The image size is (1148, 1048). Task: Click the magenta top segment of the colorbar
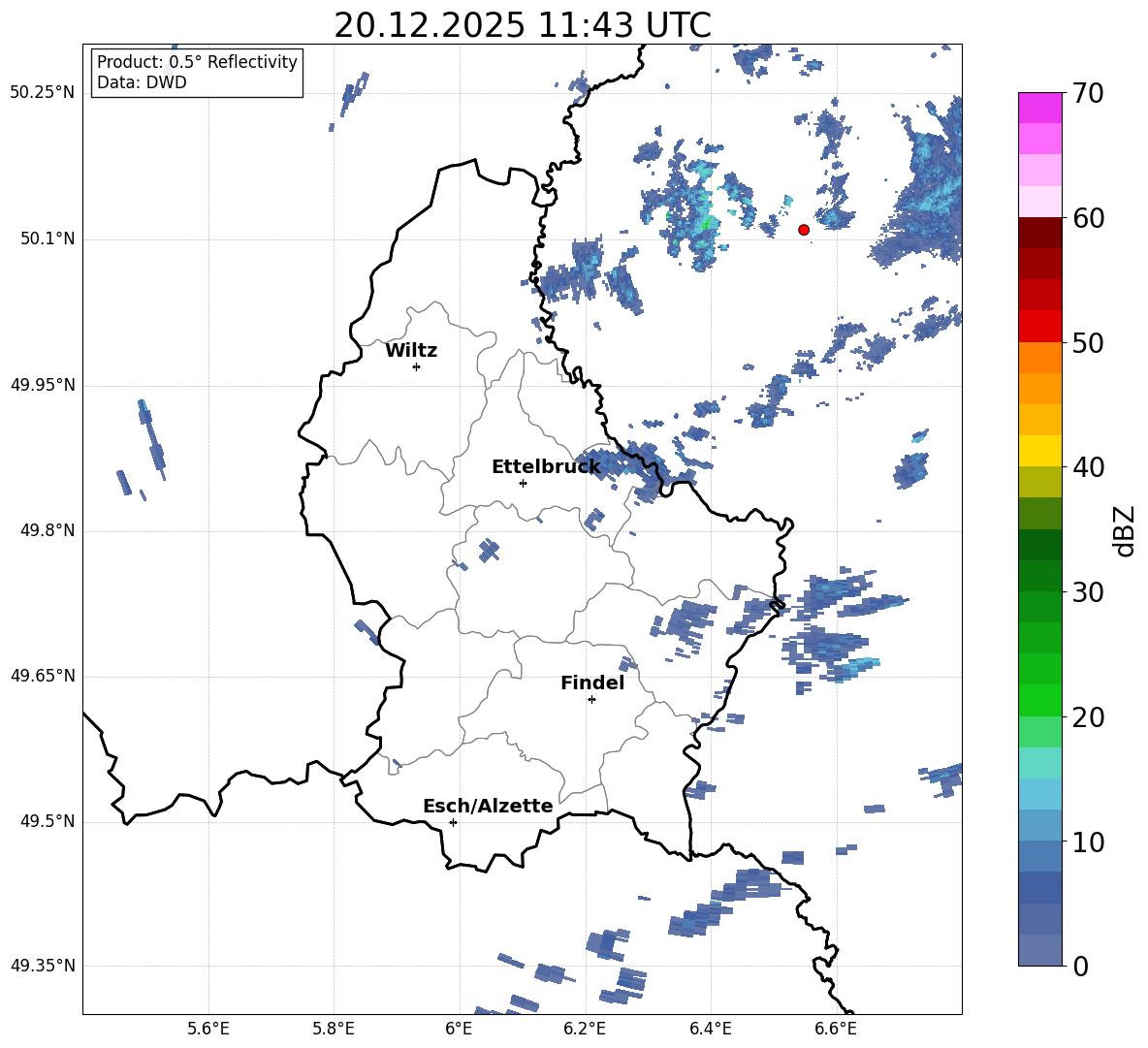[1039, 108]
